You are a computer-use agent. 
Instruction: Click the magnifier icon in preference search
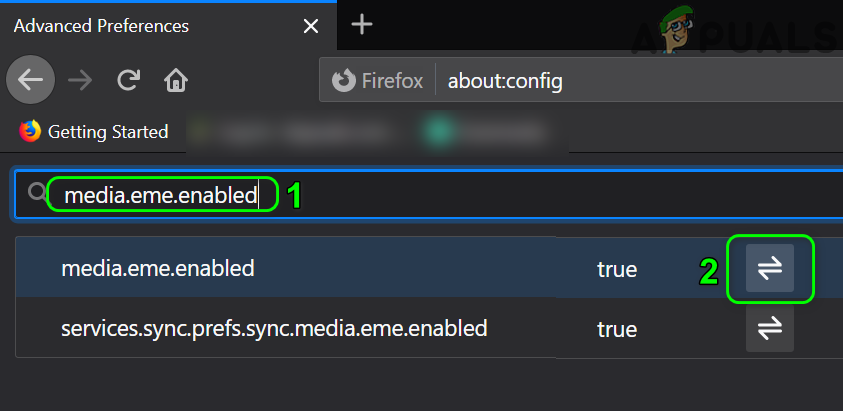click(38, 193)
